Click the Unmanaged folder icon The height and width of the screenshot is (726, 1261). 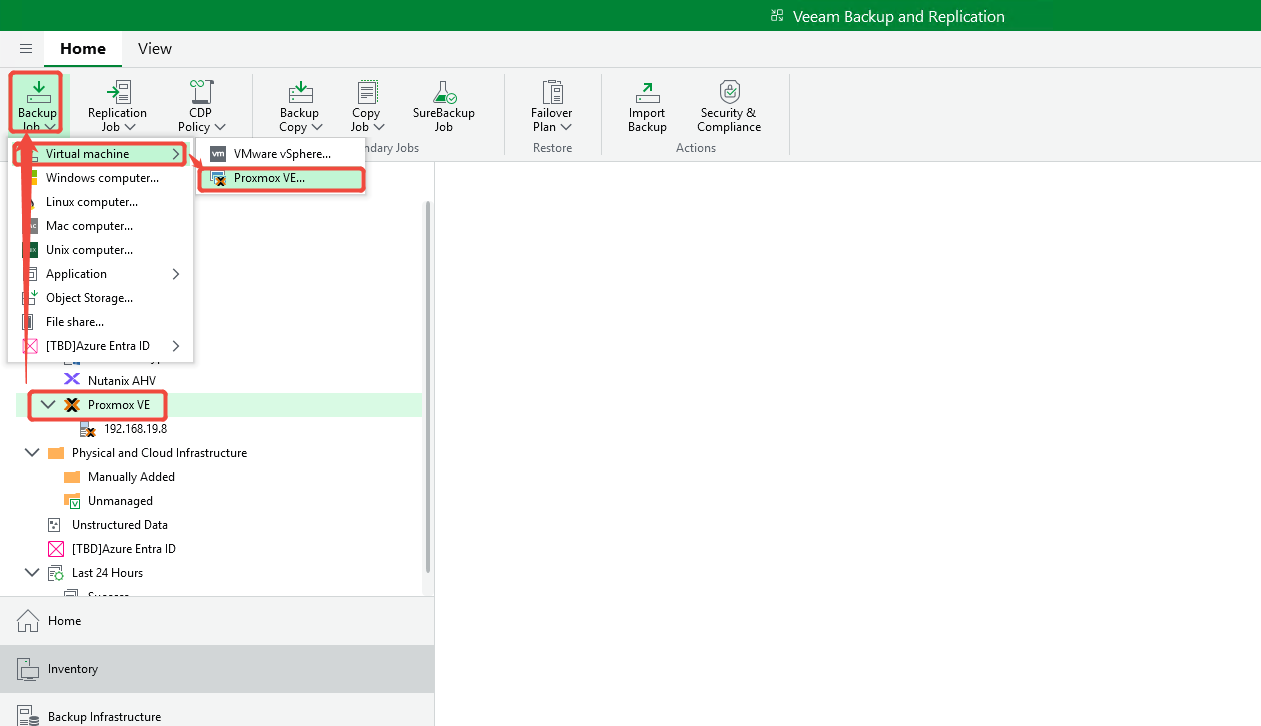pos(72,501)
